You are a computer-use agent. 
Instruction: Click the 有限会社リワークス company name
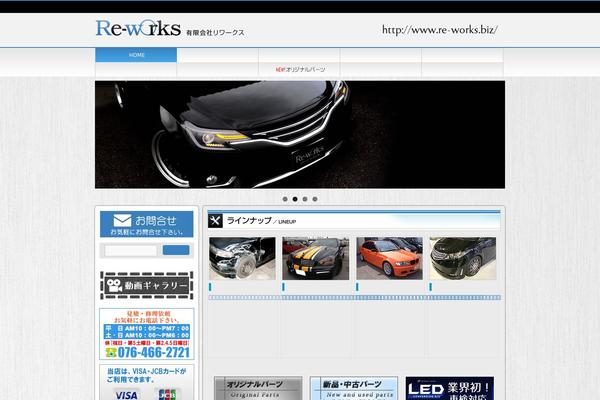pyautogui.click(x=215, y=33)
